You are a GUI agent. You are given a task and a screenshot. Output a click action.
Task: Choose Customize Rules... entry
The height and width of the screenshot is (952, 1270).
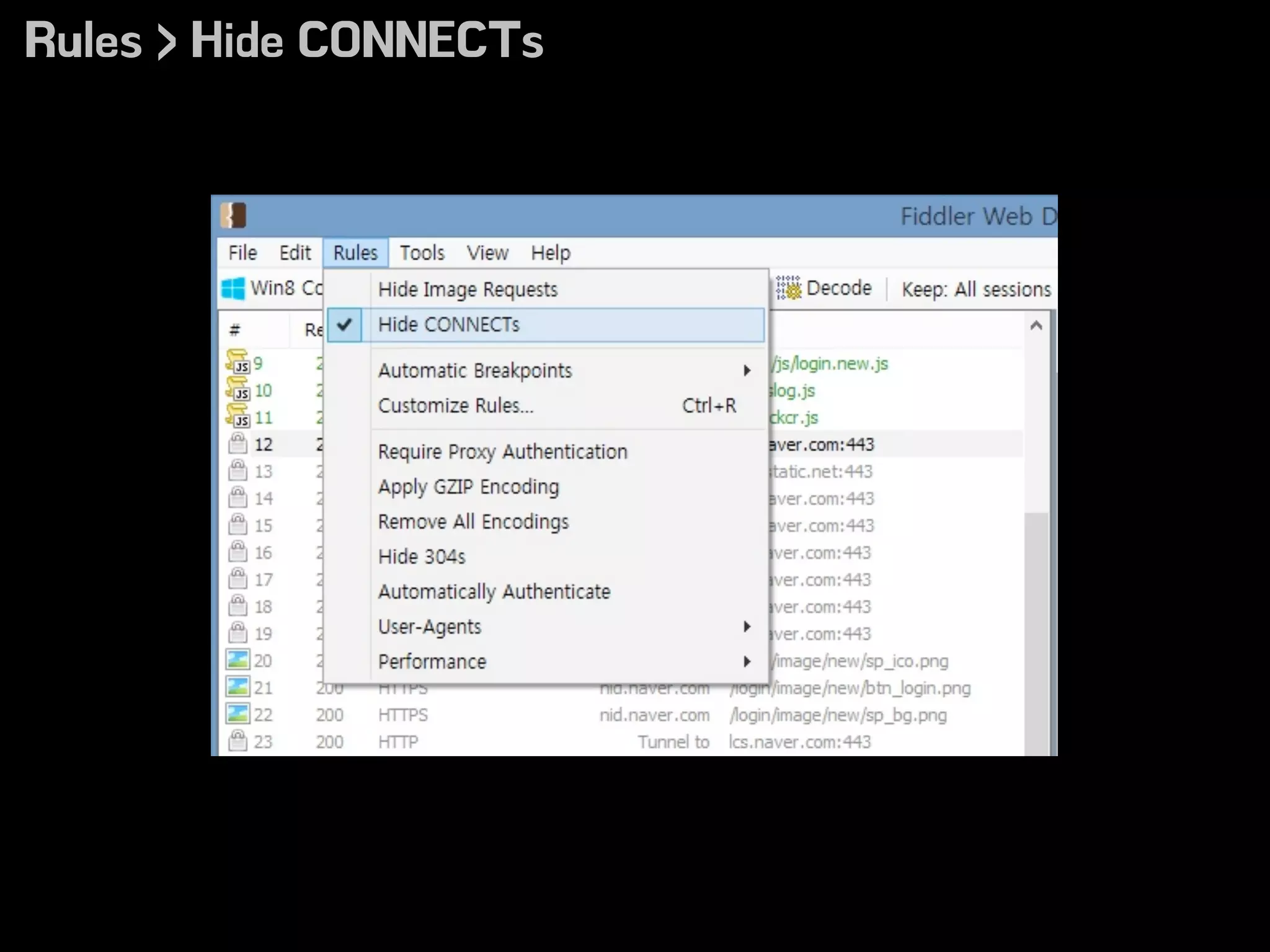[x=456, y=405]
